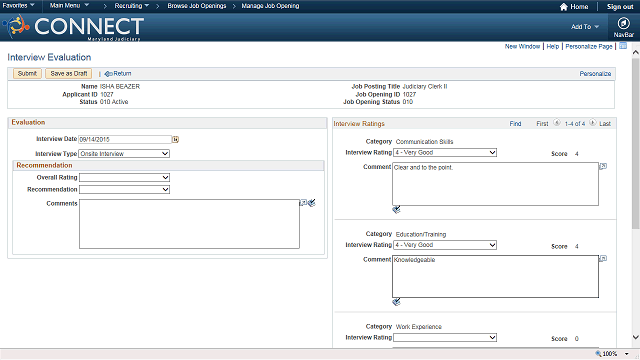Click the Home house icon
Viewport: 640px width, 360px height.
(x=564, y=7)
